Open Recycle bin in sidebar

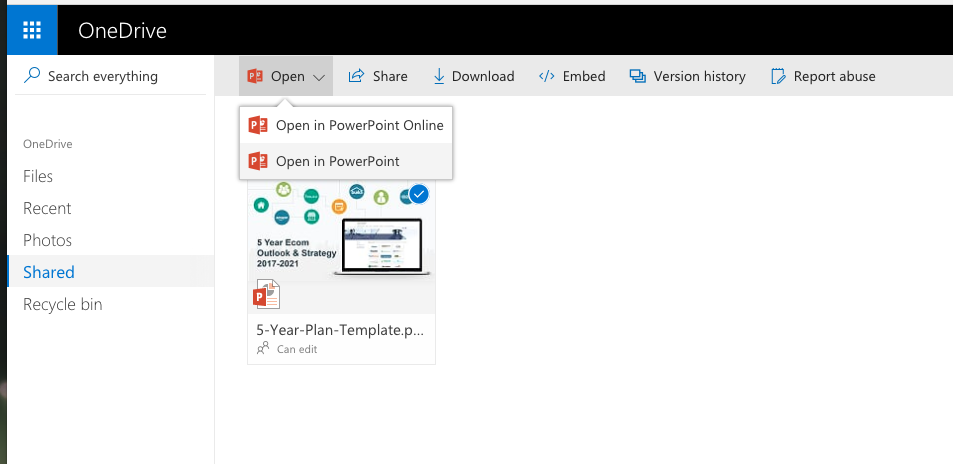[63, 304]
